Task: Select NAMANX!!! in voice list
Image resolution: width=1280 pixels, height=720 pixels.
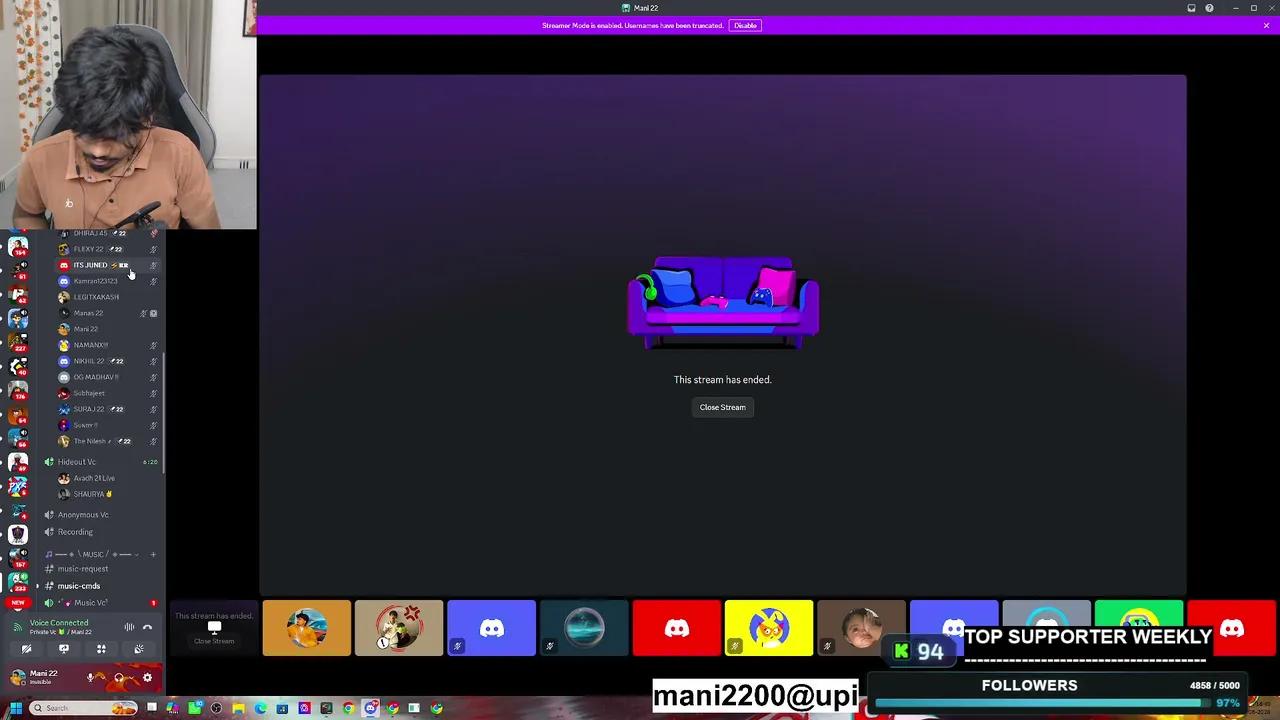Action: coord(106,345)
